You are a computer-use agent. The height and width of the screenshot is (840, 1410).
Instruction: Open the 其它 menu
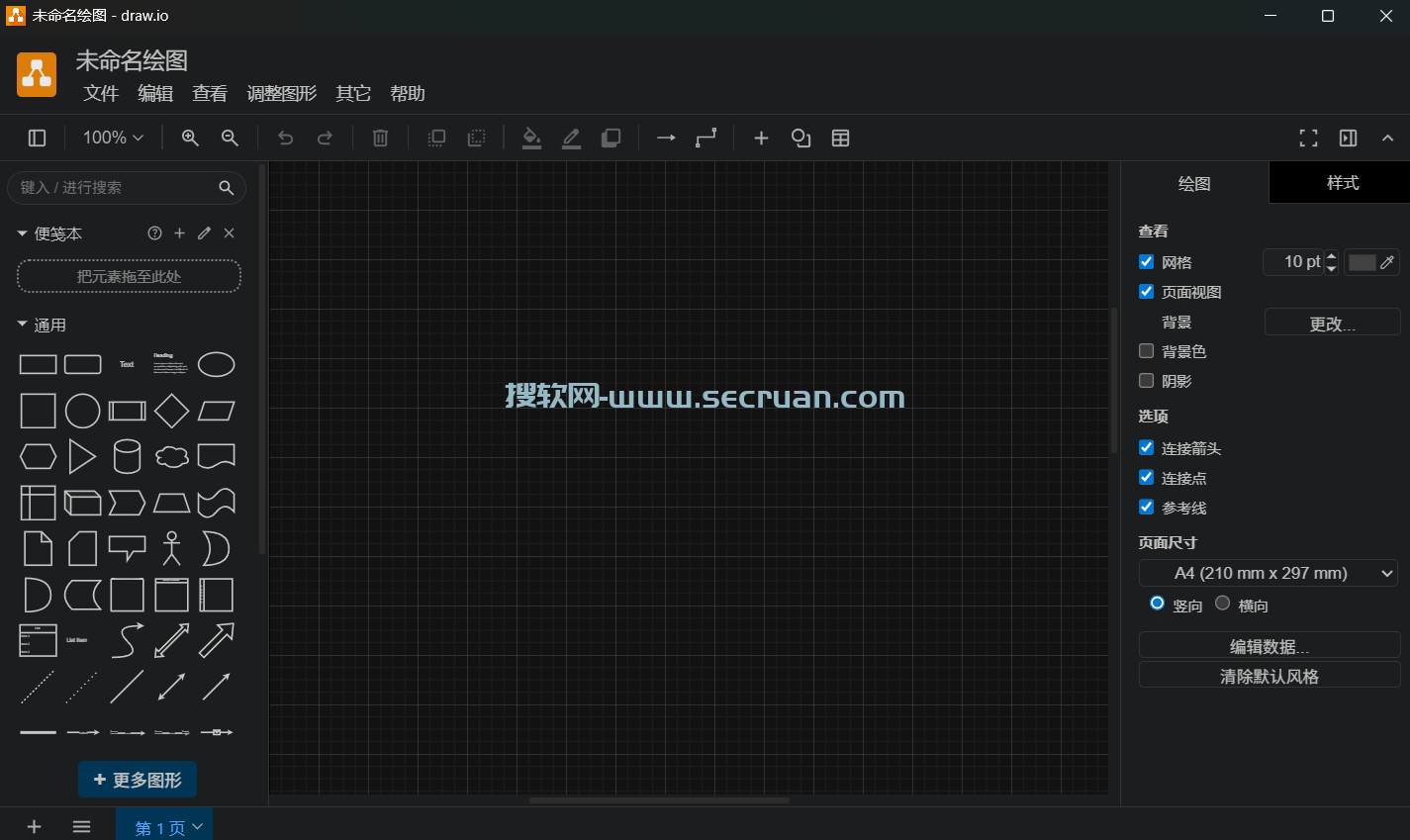coord(353,93)
